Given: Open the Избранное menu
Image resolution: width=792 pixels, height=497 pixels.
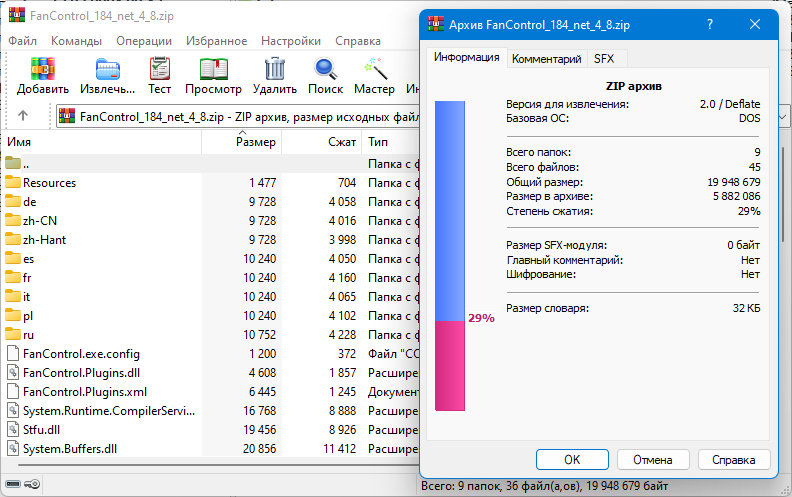Looking at the screenshot, I should click(x=217, y=41).
